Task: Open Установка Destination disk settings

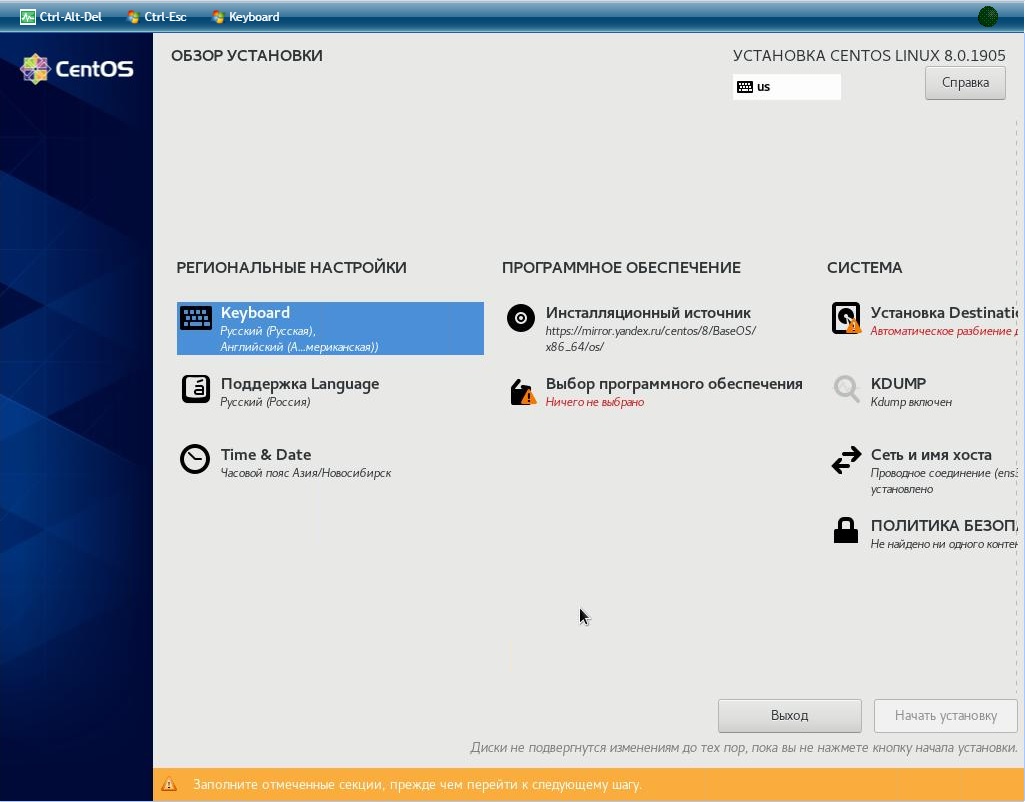Action: point(924,320)
